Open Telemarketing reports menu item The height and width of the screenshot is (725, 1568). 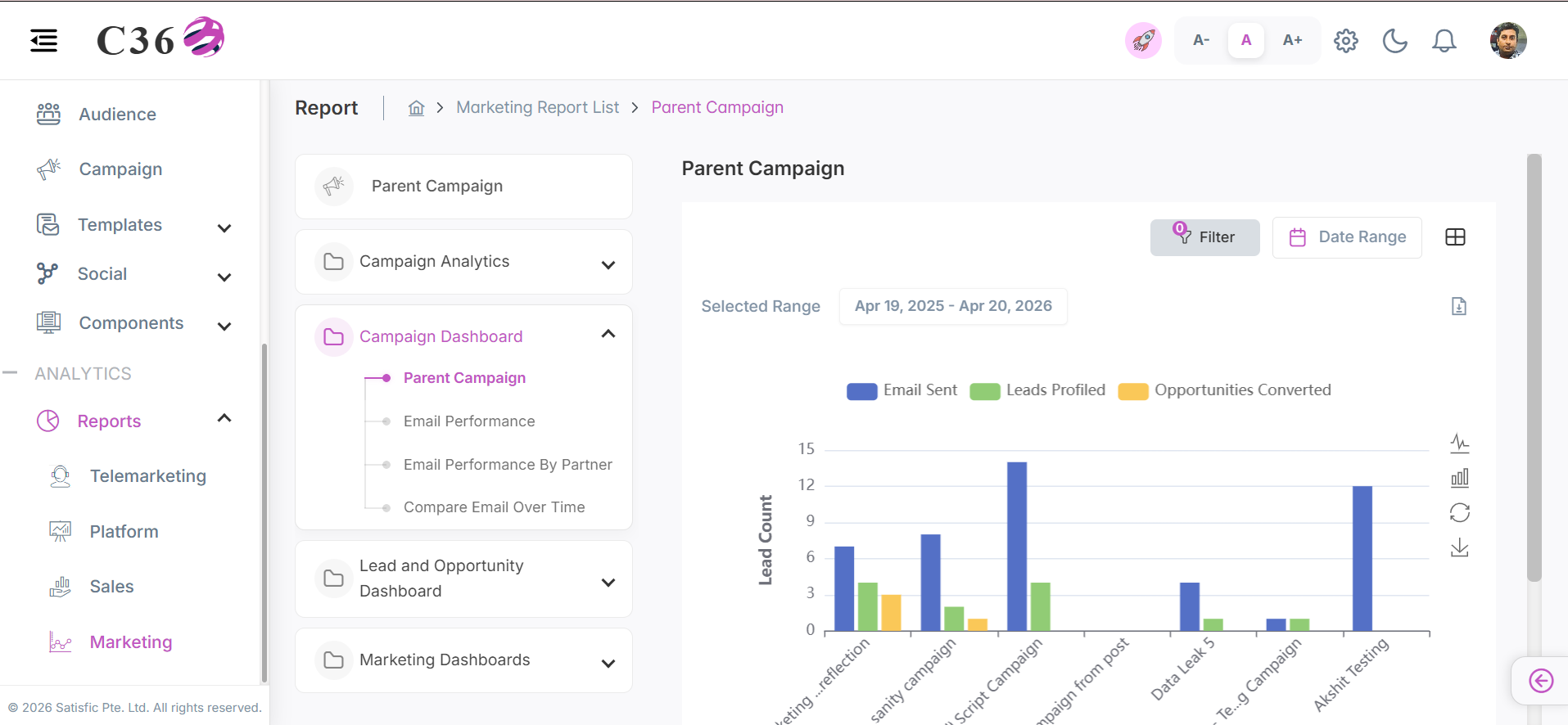(148, 476)
